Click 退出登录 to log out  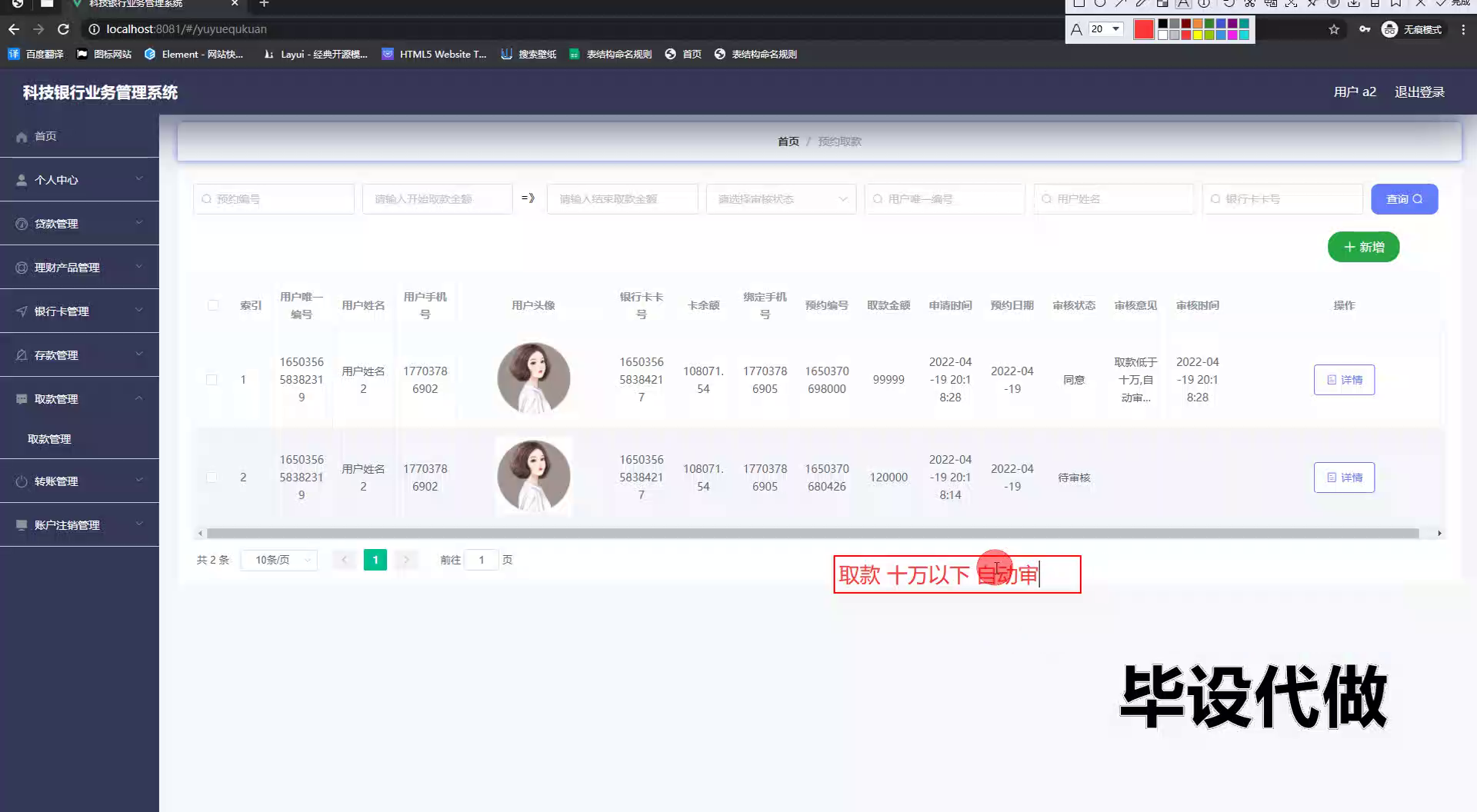pyautogui.click(x=1419, y=92)
